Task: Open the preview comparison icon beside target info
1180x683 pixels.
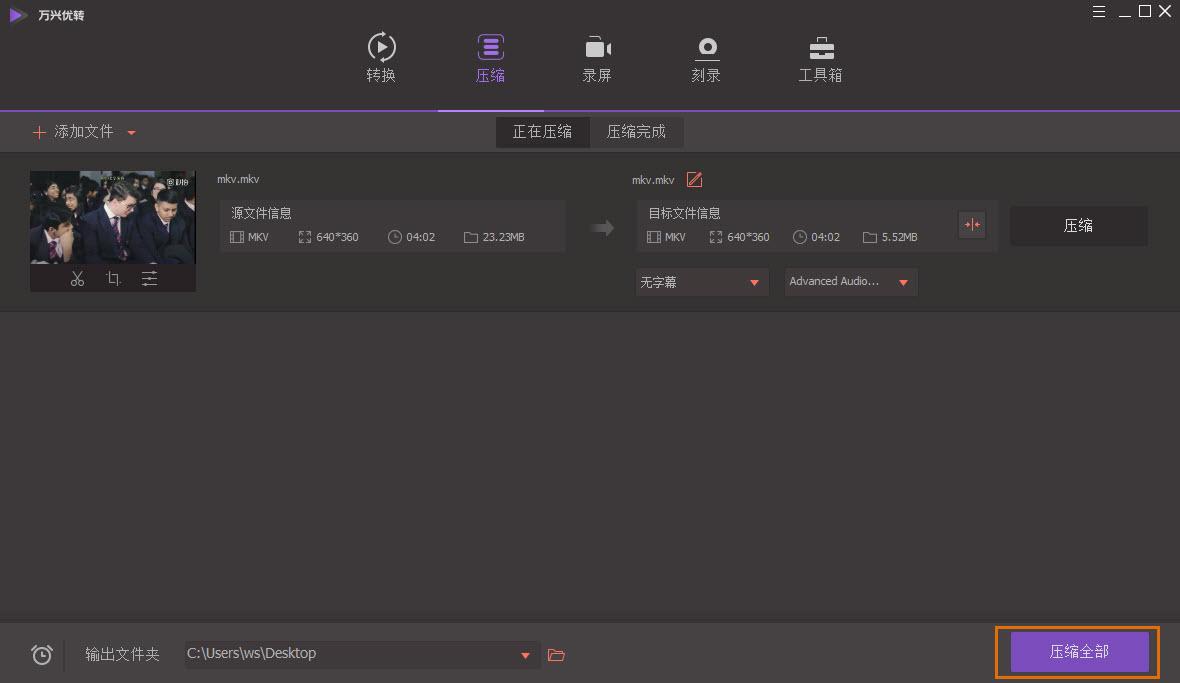Action: (x=971, y=225)
